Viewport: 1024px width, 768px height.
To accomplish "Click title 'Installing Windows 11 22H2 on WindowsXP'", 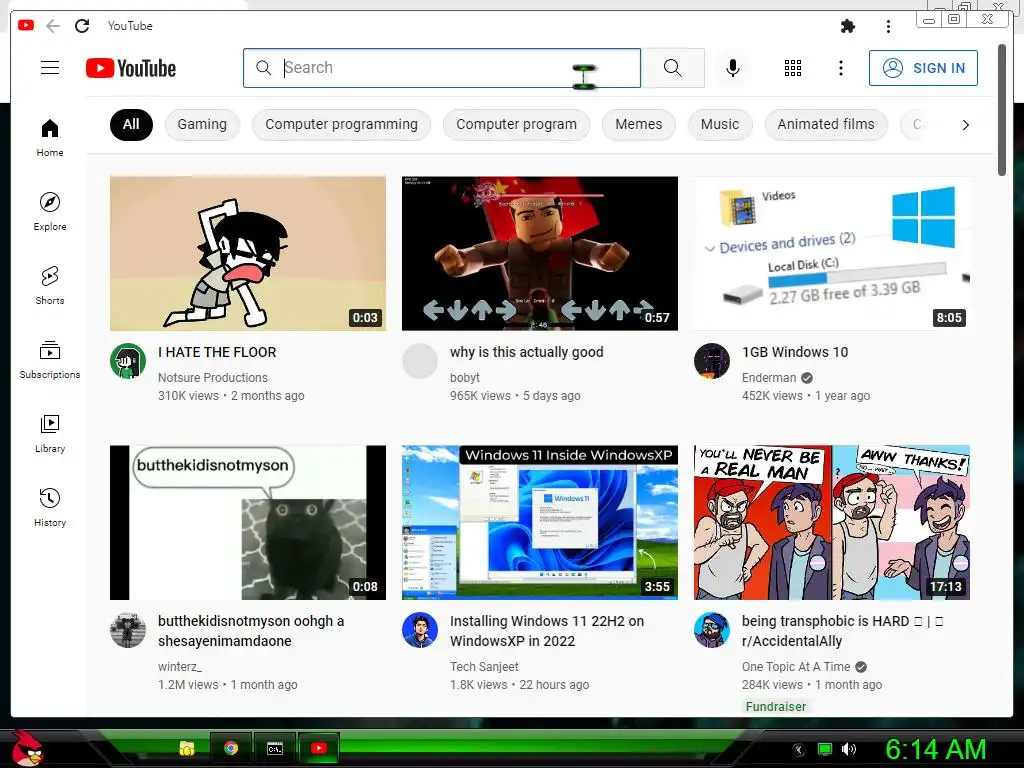I will point(547,631).
